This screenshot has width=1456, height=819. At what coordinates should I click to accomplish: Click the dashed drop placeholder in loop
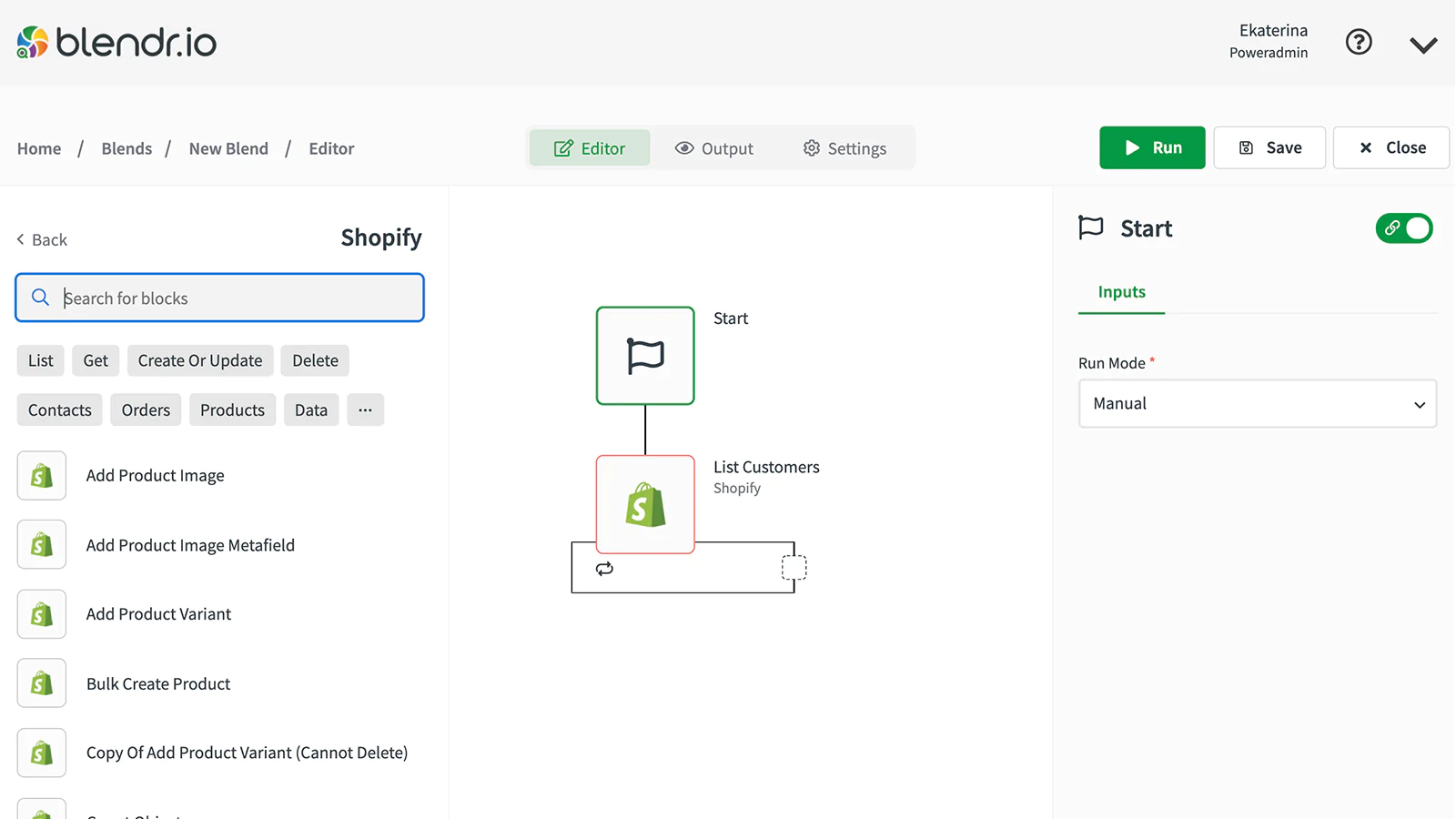[794, 568]
